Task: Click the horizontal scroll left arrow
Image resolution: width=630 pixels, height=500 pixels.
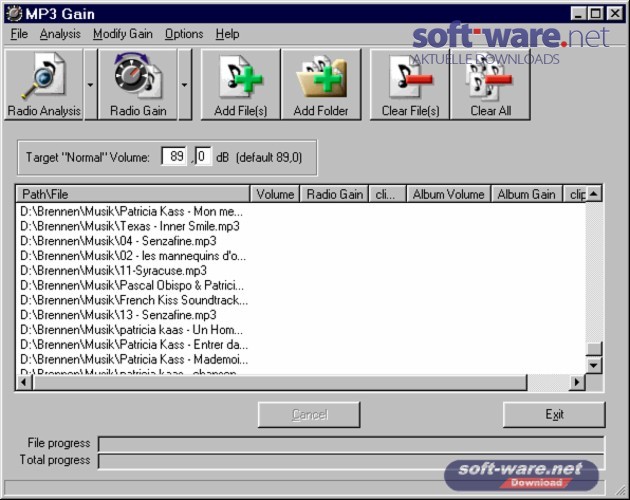Action: click(x=24, y=382)
